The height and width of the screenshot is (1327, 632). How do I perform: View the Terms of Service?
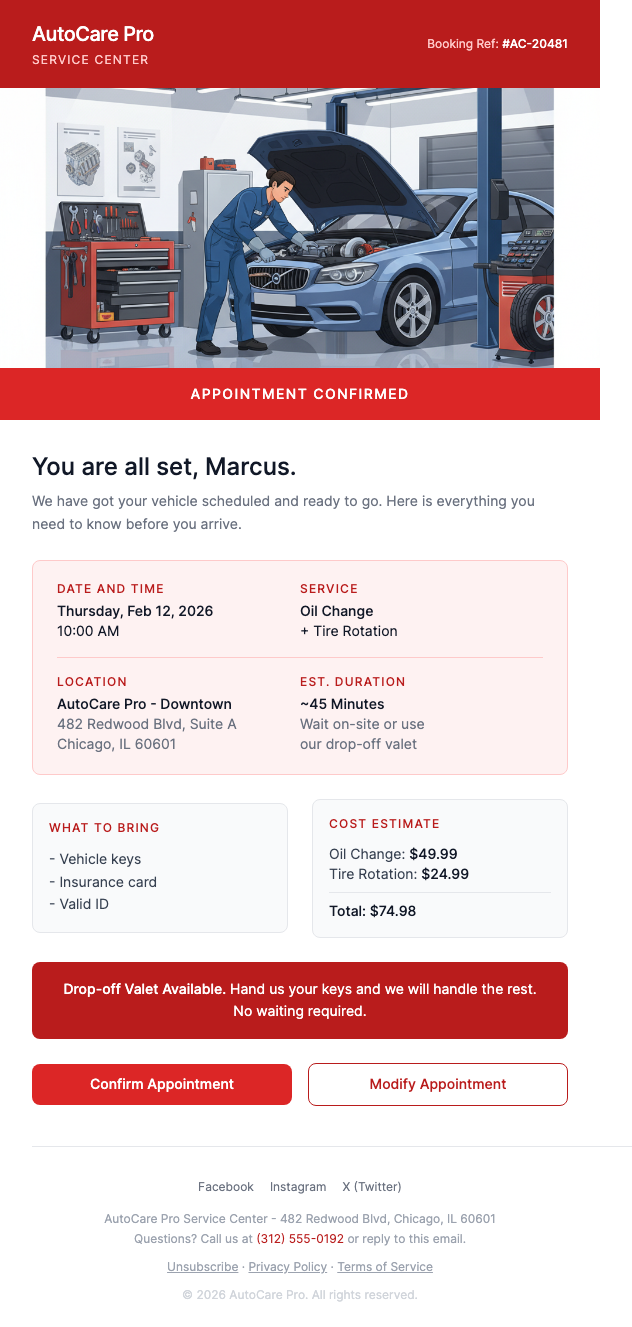click(x=384, y=1266)
